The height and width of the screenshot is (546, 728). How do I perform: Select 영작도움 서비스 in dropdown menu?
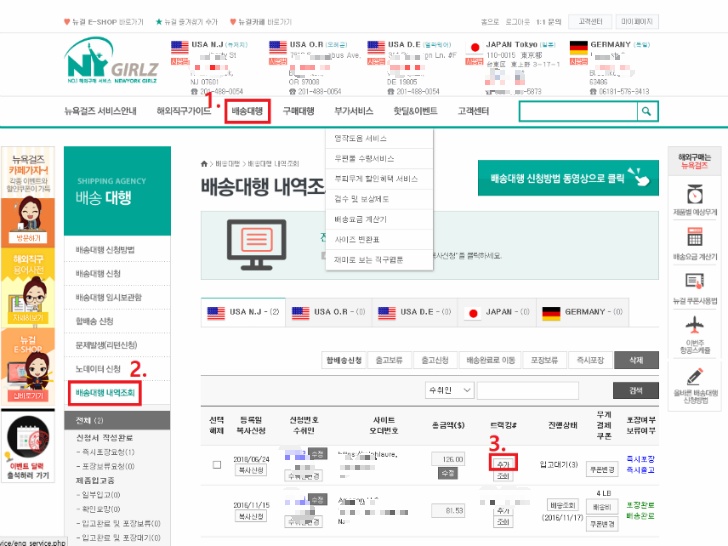coord(379,138)
